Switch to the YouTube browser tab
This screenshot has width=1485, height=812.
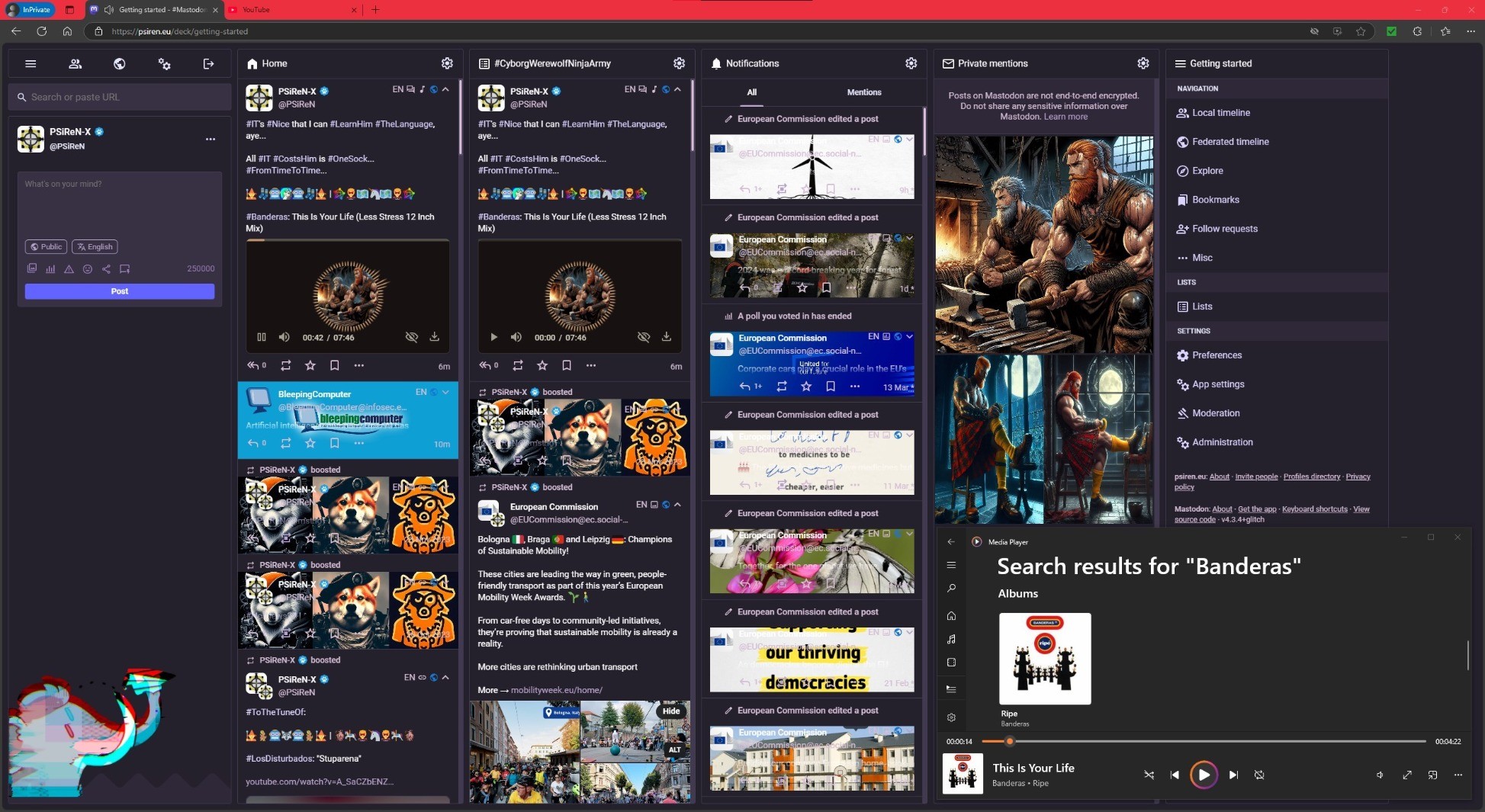293,10
